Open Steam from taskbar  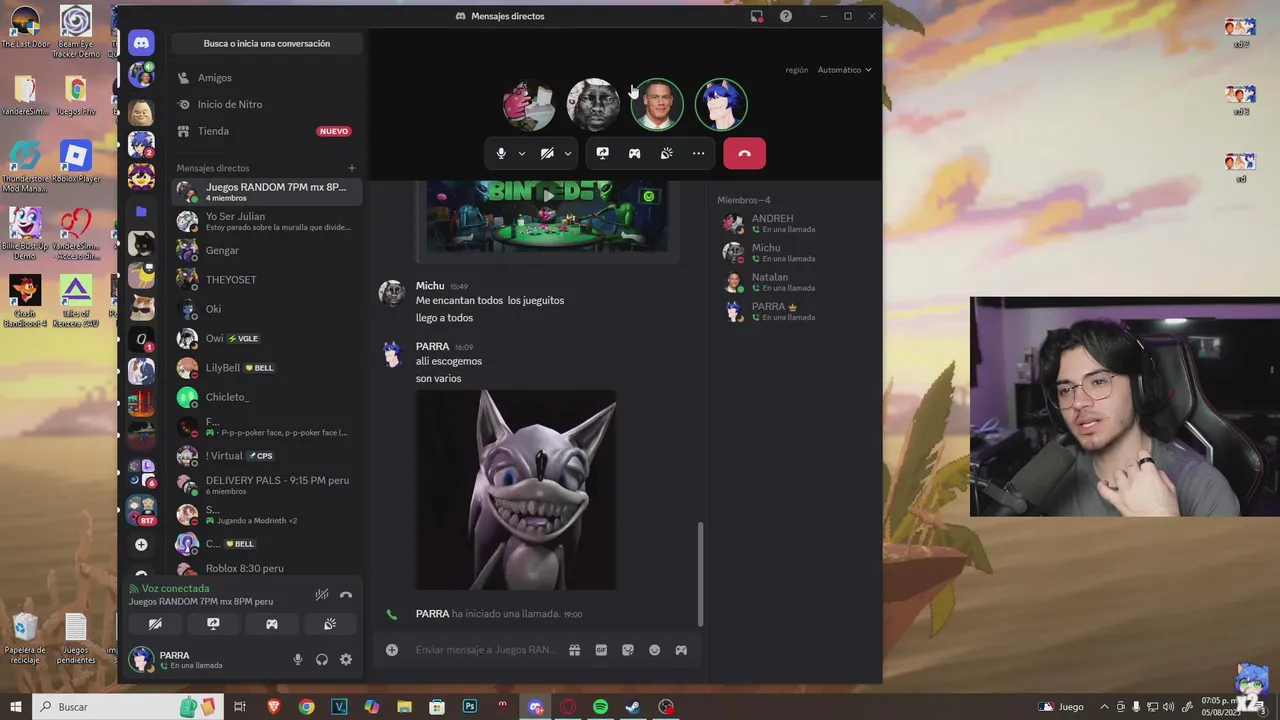pyautogui.click(x=633, y=707)
